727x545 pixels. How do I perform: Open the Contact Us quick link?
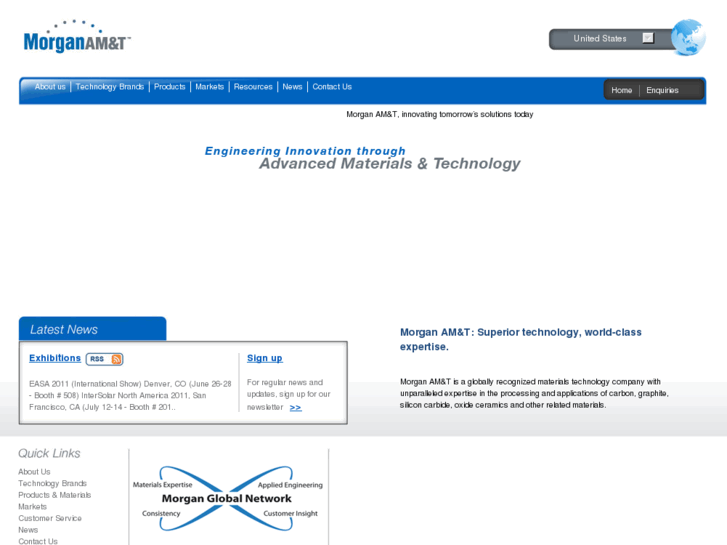(38, 541)
